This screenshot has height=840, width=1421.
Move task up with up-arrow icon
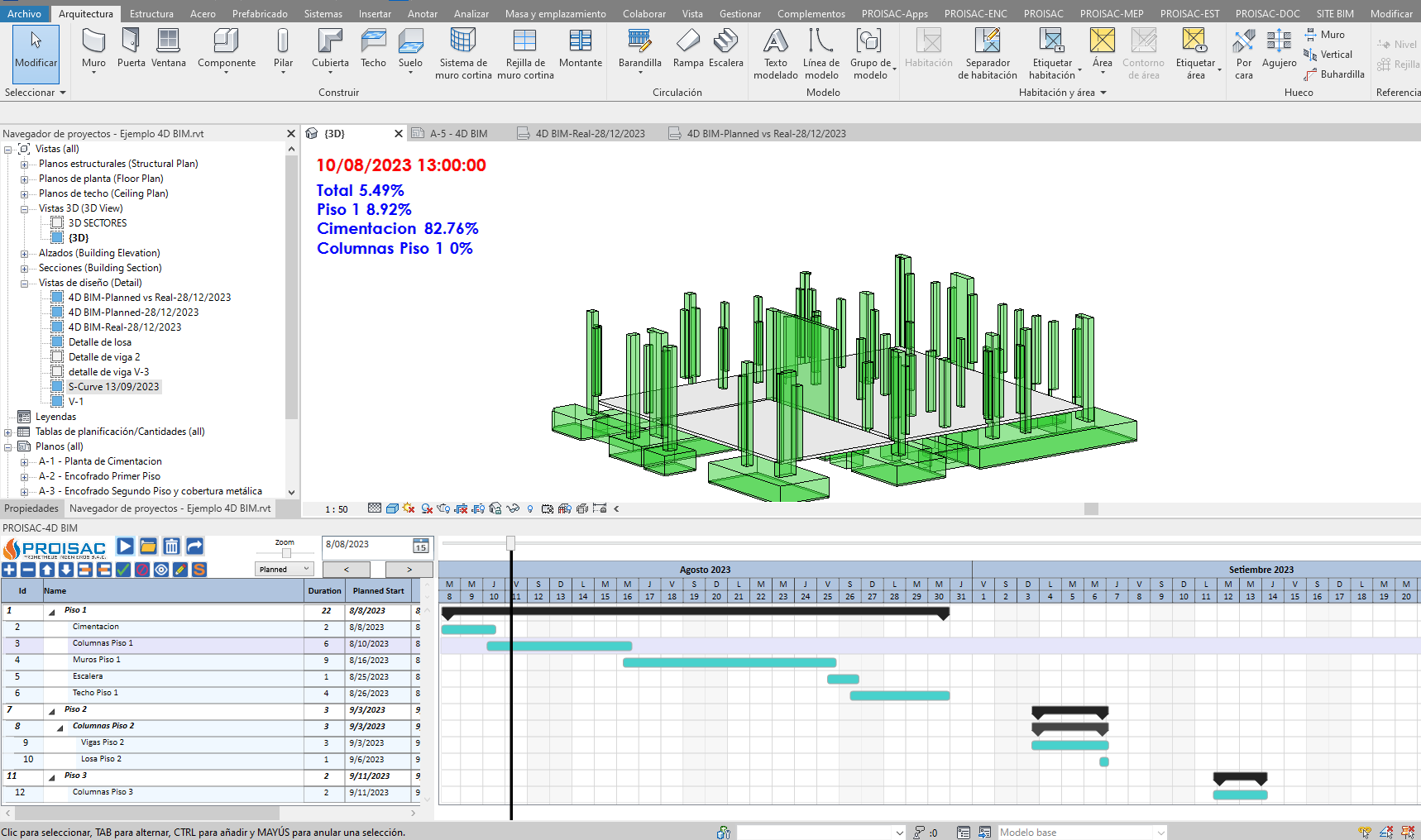point(47,570)
